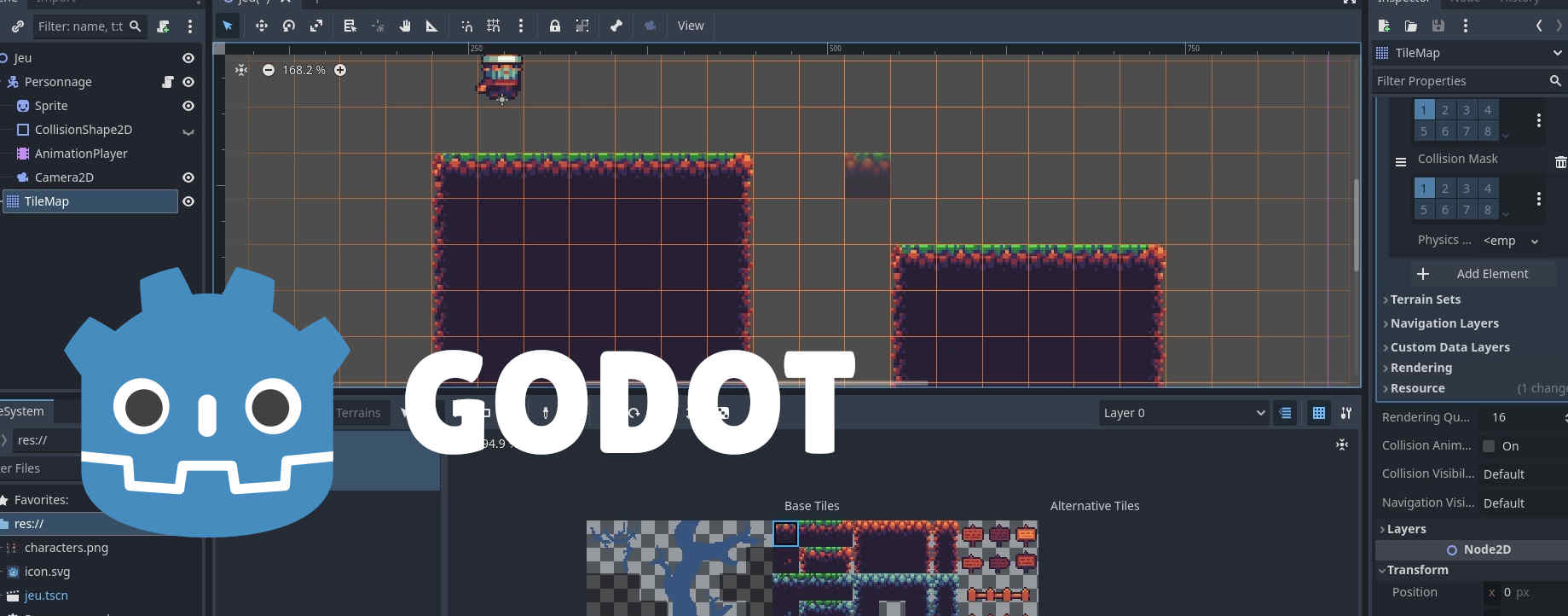The image size is (1568, 616).
Task: Click the lock selected node icon
Action: point(555,26)
